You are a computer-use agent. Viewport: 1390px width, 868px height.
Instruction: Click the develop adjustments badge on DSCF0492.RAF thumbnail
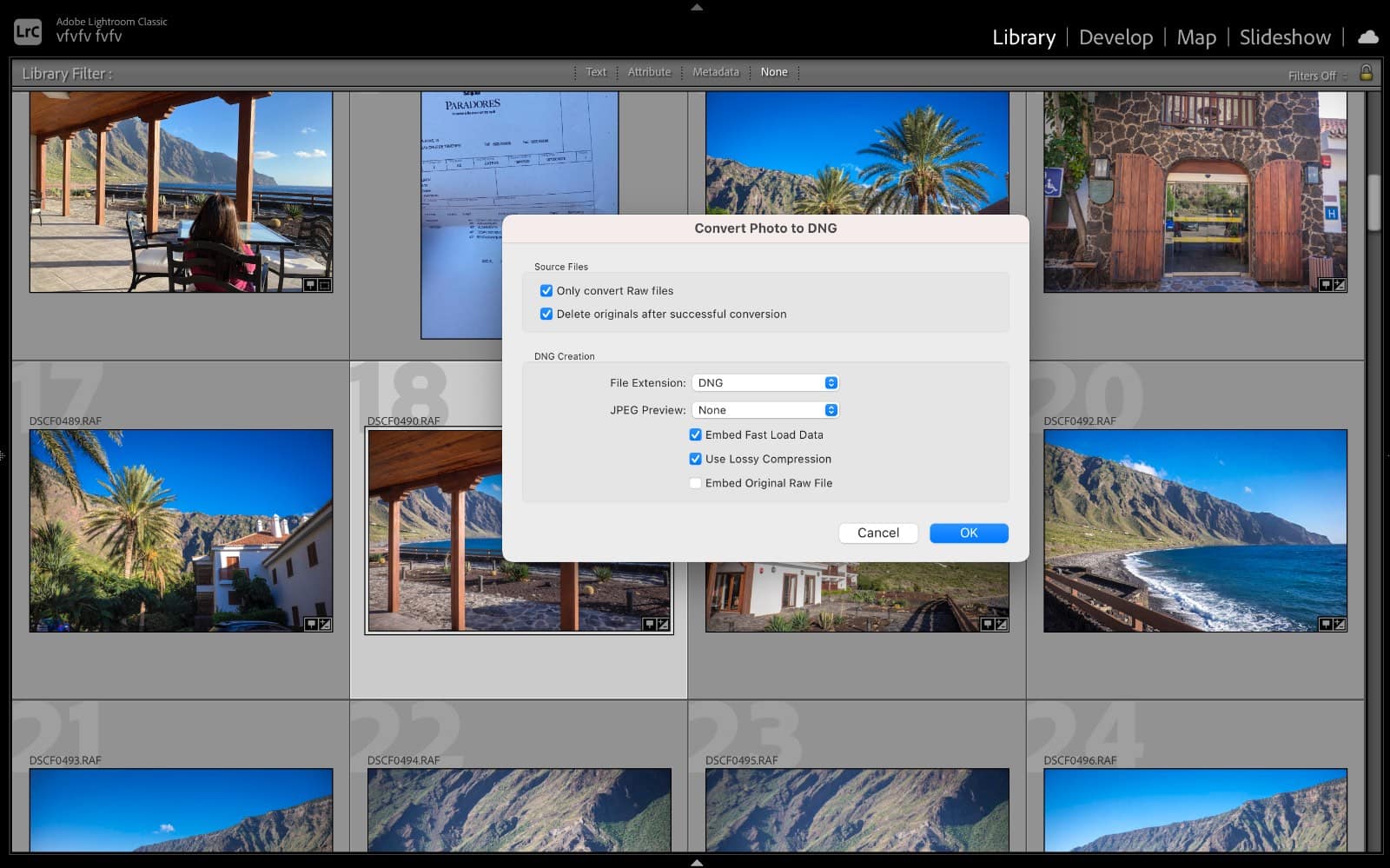click(1340, 624)
